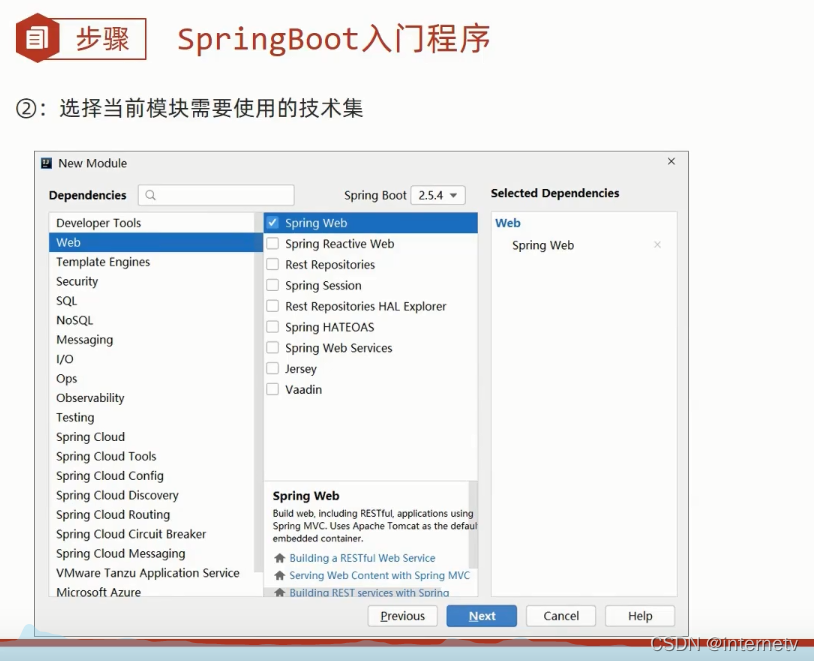The height and width of the screenshot is (661, 814).
Task: Select the SQL category
Action: tap(152, 301)
